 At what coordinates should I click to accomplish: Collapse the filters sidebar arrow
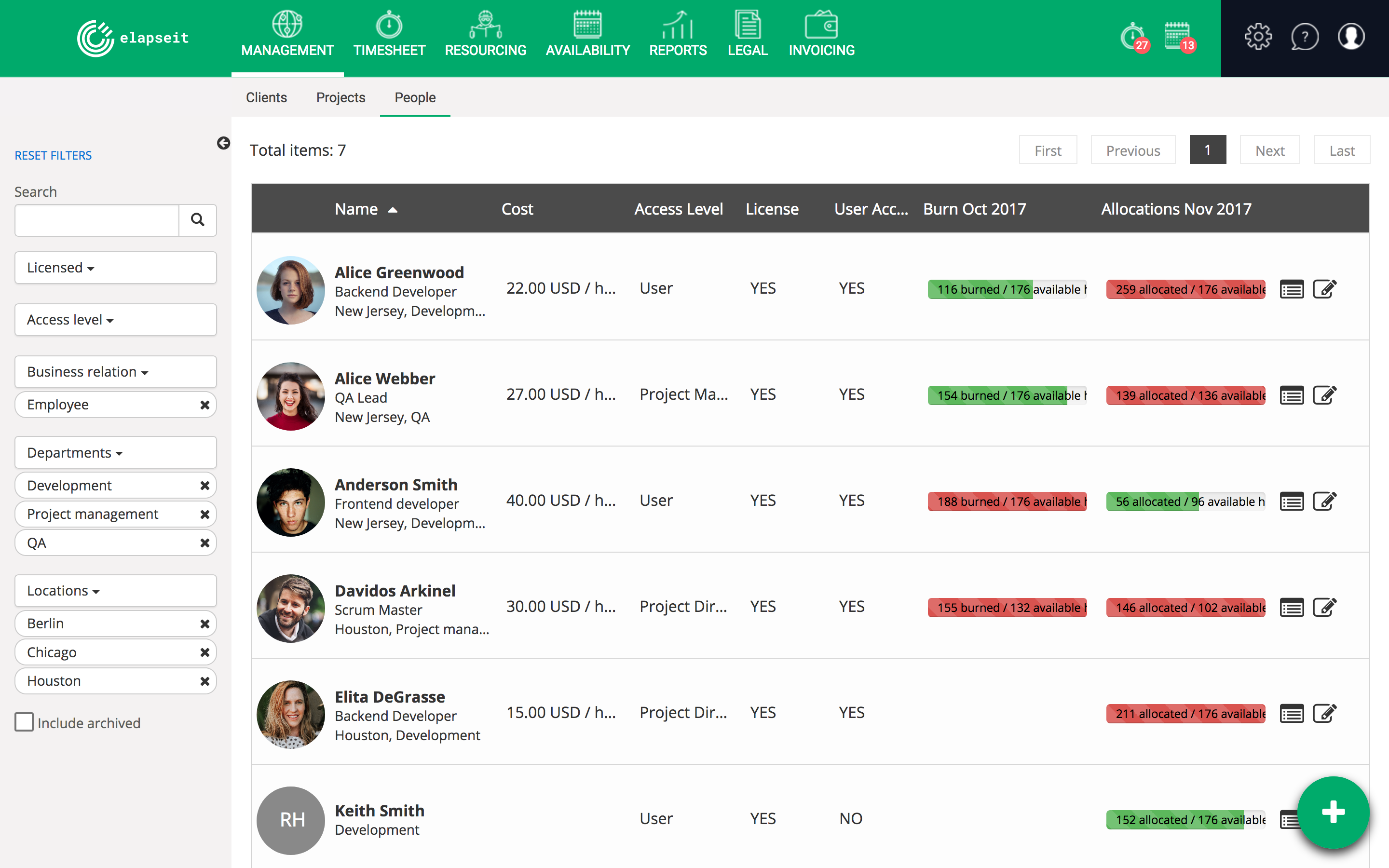point(223,143)
